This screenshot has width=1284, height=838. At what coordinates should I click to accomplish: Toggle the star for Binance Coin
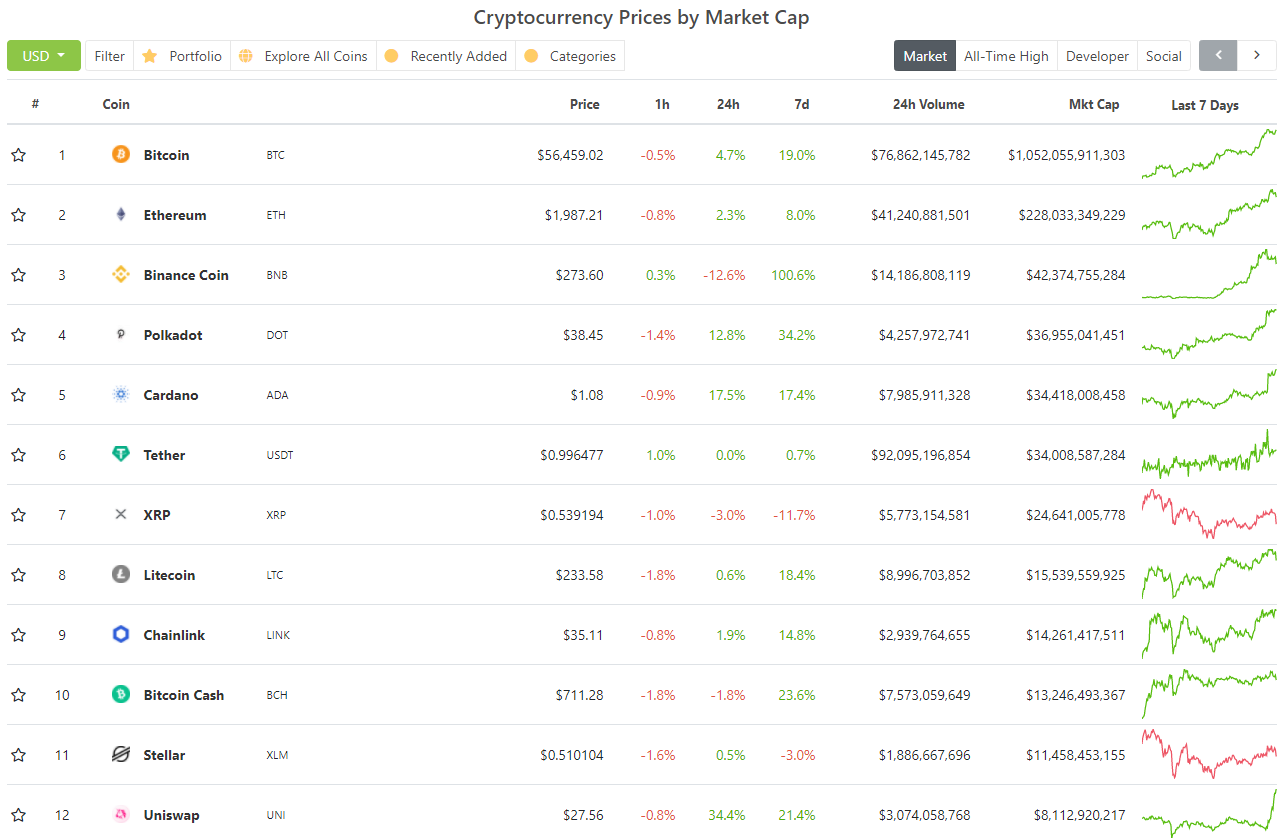(x=18, y=275)
